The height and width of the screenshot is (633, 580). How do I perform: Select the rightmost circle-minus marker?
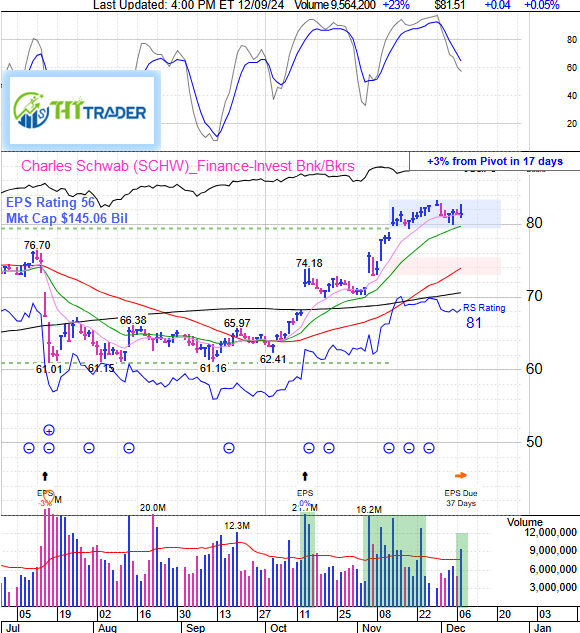click(x=429, y=448)
